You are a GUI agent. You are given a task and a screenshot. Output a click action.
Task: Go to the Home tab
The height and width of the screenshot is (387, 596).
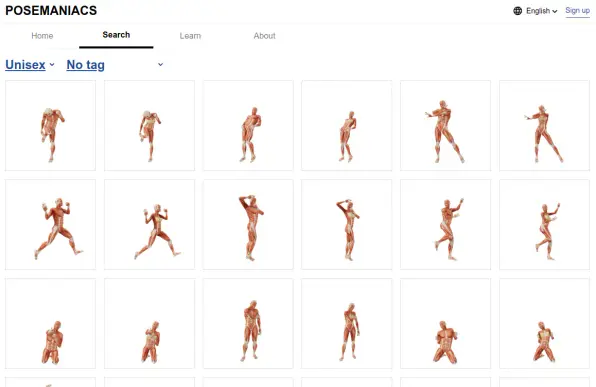(42, 36)
